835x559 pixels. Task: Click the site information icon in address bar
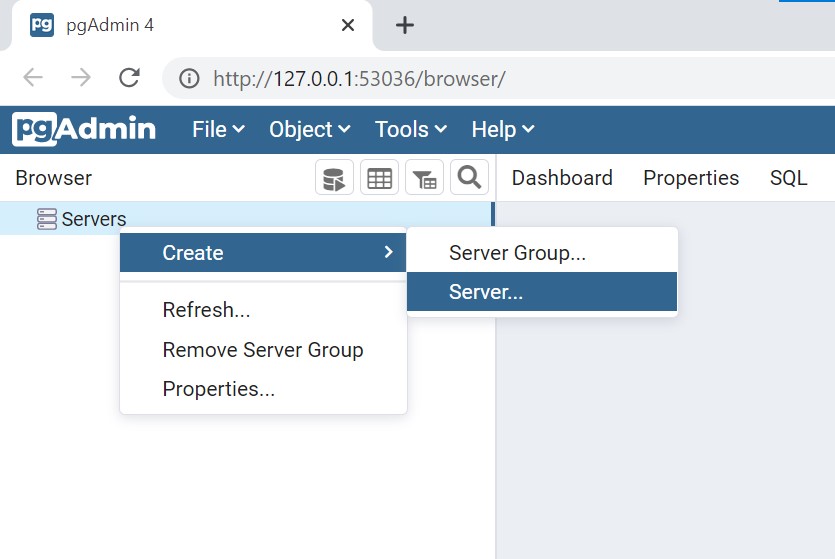190,78
